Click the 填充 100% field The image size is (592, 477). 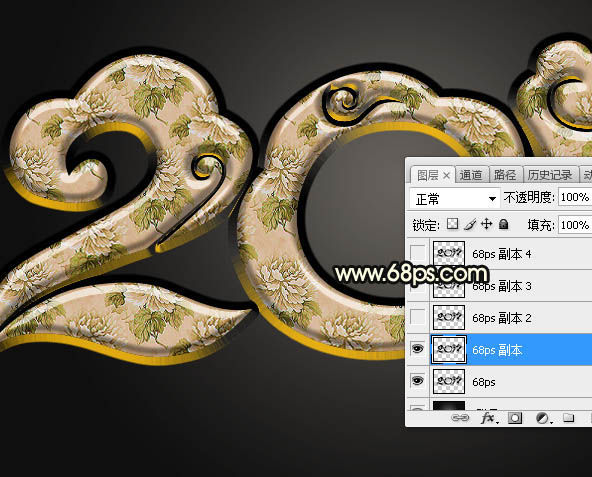click(575, 225)
